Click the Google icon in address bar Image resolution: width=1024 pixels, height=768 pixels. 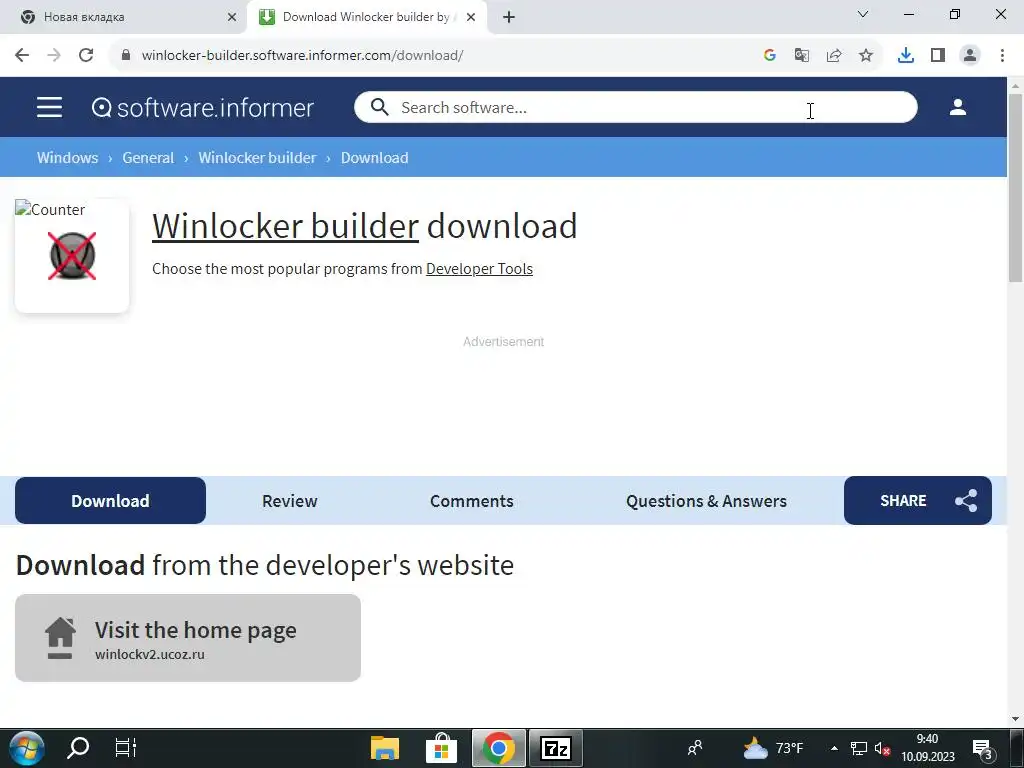point(769,55)
